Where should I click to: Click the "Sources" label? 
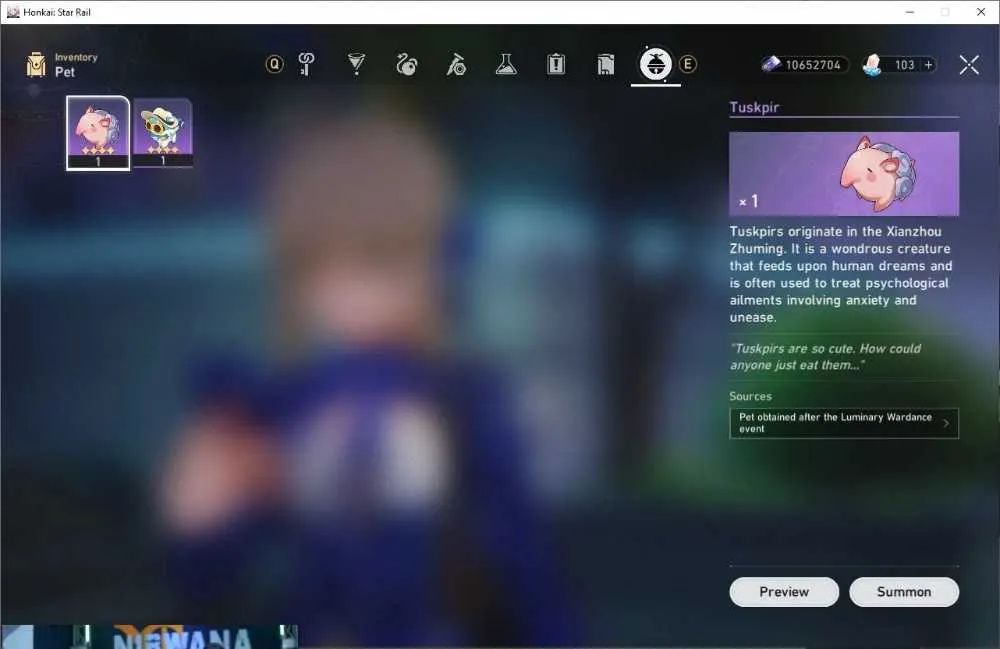(751, 396)
